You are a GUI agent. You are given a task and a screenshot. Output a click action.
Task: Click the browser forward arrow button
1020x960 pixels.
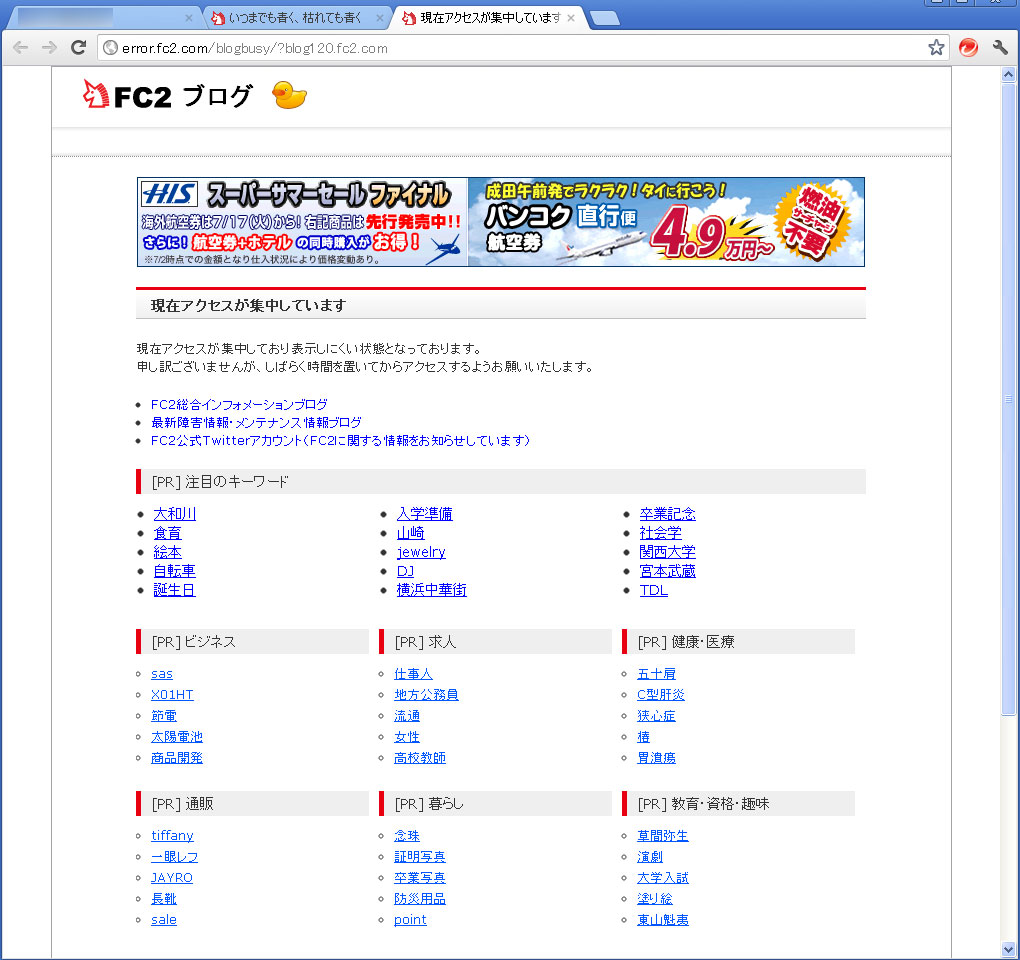(49, 48)
